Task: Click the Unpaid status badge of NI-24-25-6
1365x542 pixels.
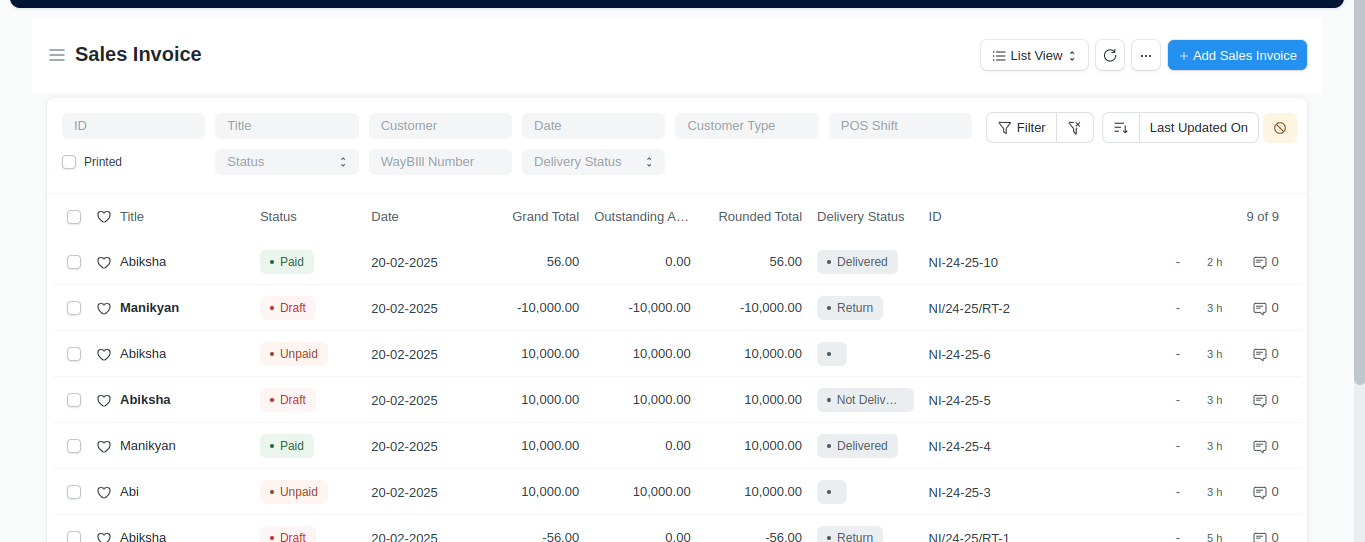Action: 294,354
